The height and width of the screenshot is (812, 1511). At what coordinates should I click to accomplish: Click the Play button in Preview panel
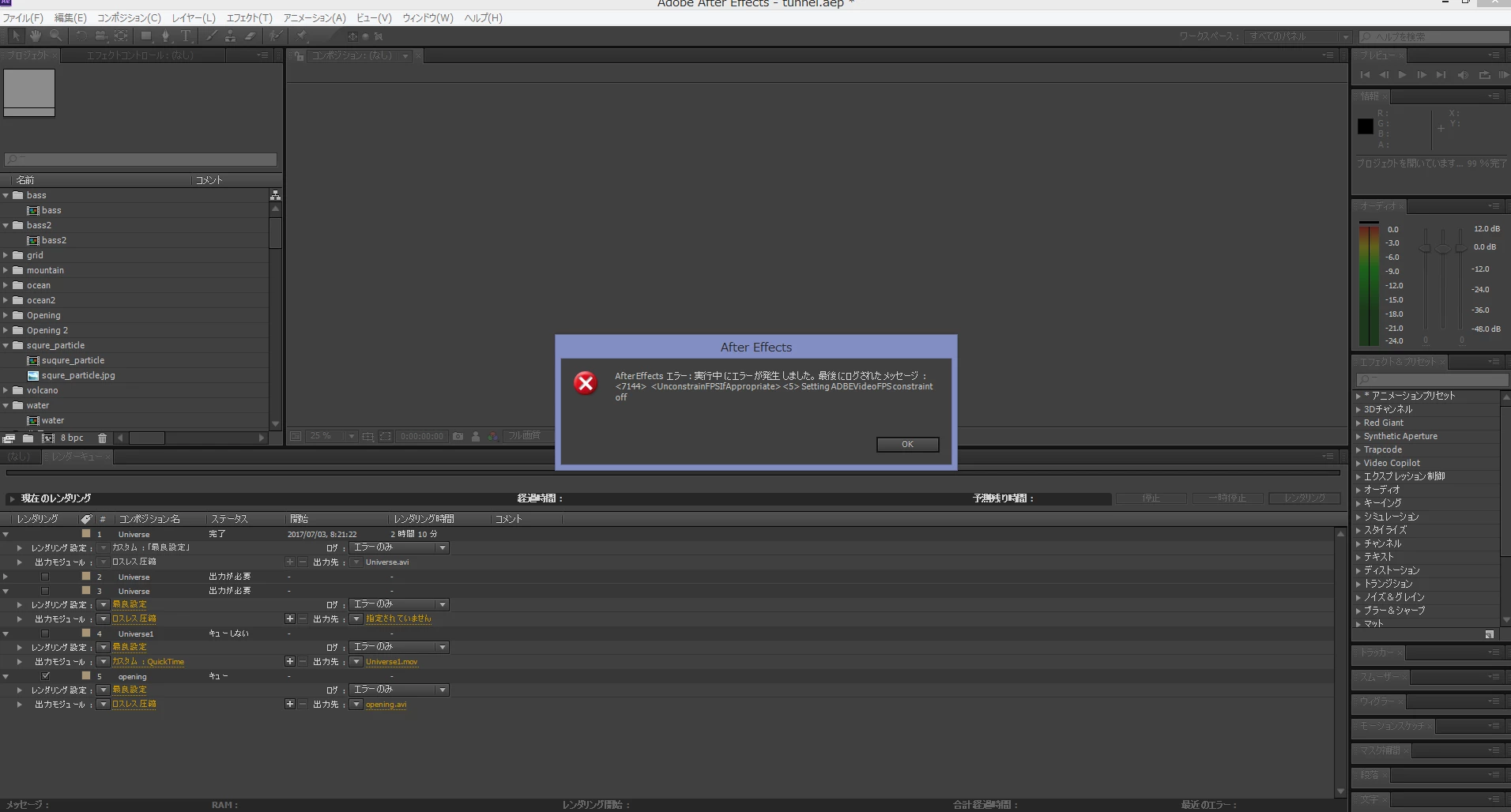coord(1403,74)
